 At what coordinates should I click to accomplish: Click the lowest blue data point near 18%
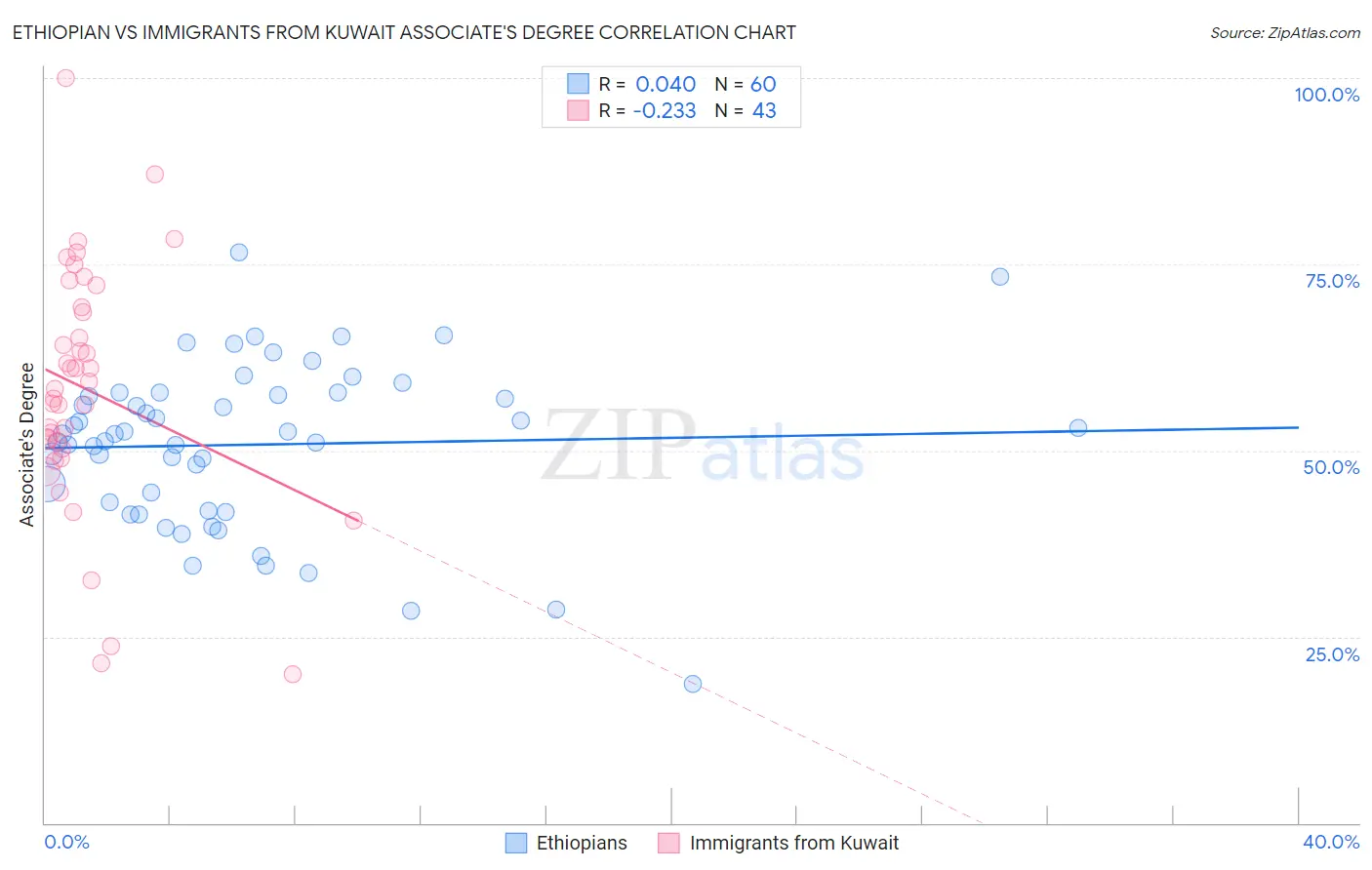[x=693, y=684]
